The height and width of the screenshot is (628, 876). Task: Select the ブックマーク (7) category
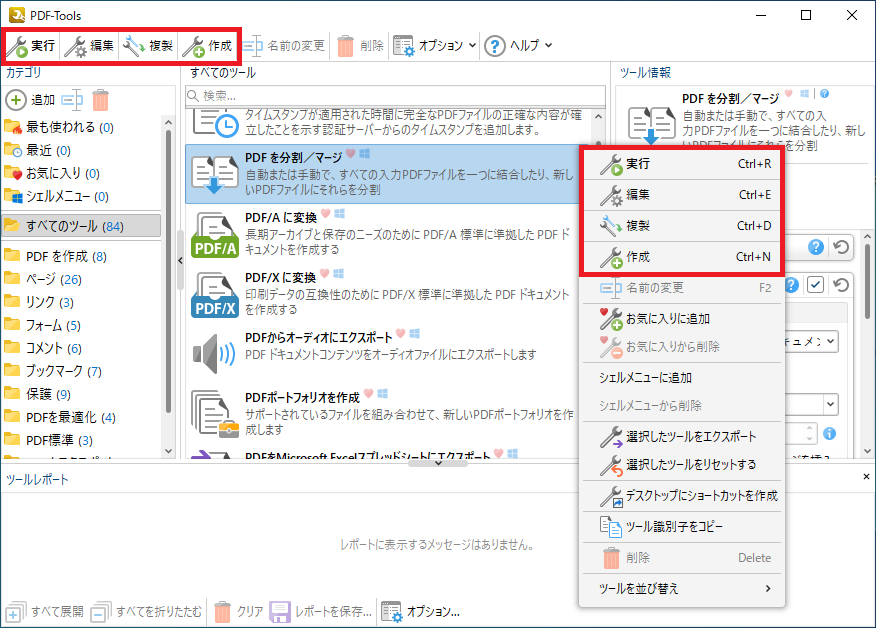coord(53,371)
